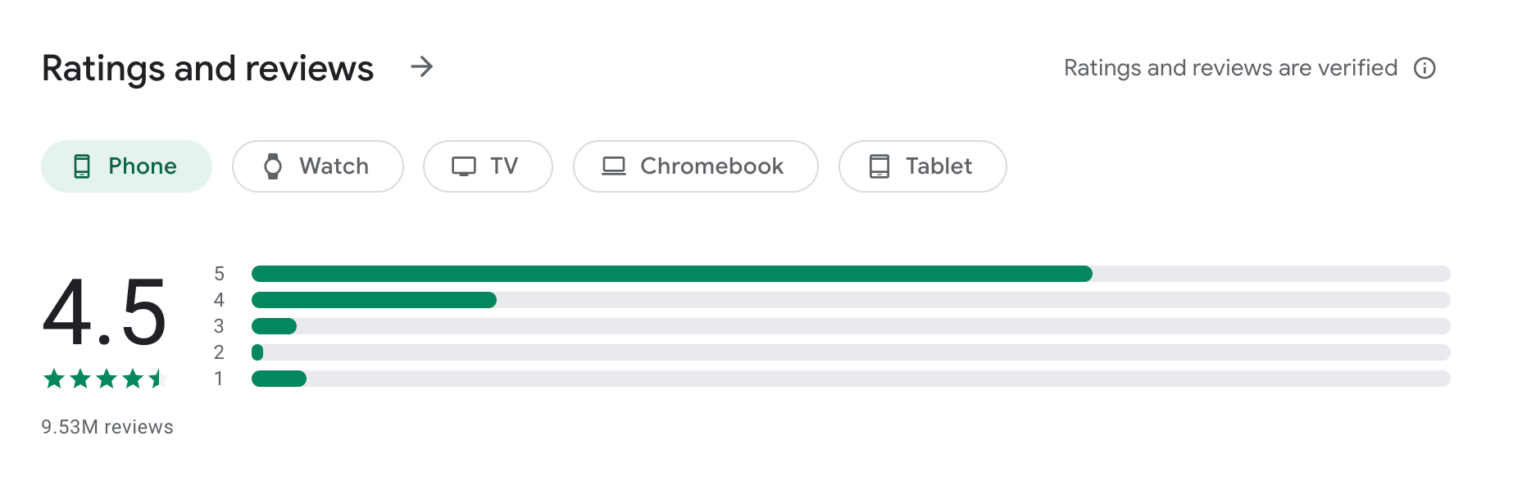The image size is (1536, 495).
Task: Filter reviews by Chromebook
Action: [695, 166]
